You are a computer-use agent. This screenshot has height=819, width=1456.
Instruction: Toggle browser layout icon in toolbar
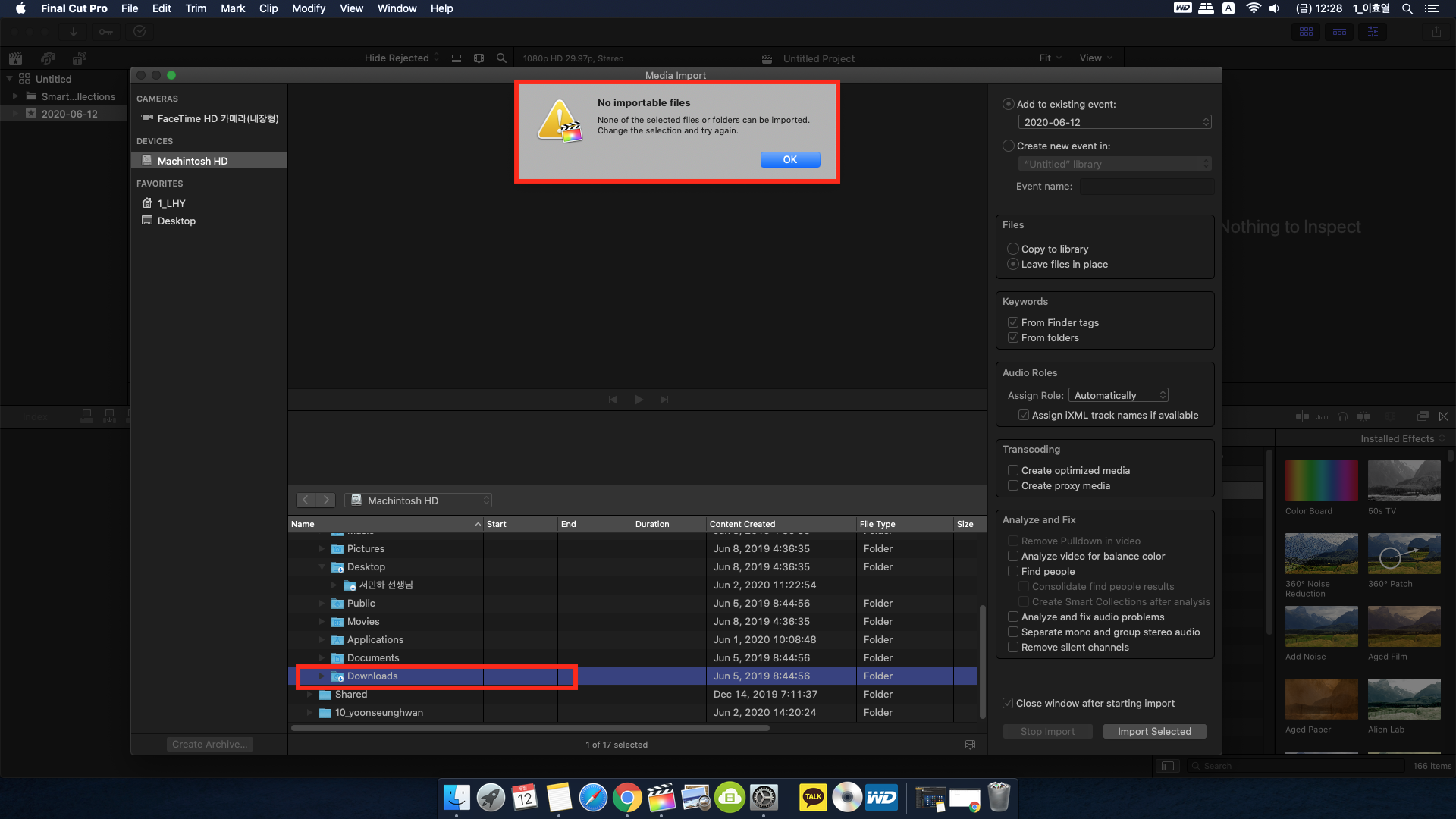1306,32
